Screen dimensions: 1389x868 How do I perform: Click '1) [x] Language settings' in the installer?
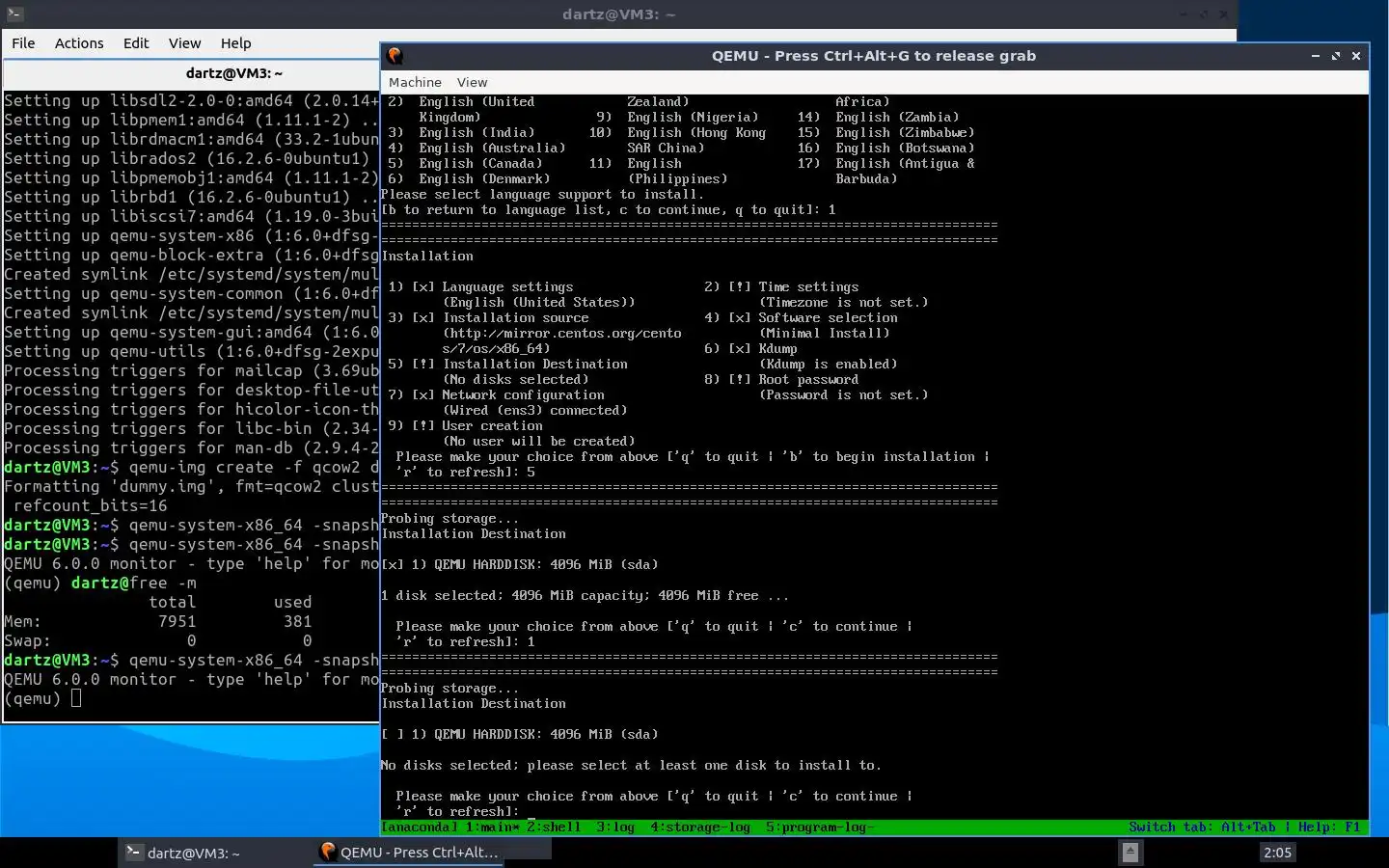click(480, 286)
